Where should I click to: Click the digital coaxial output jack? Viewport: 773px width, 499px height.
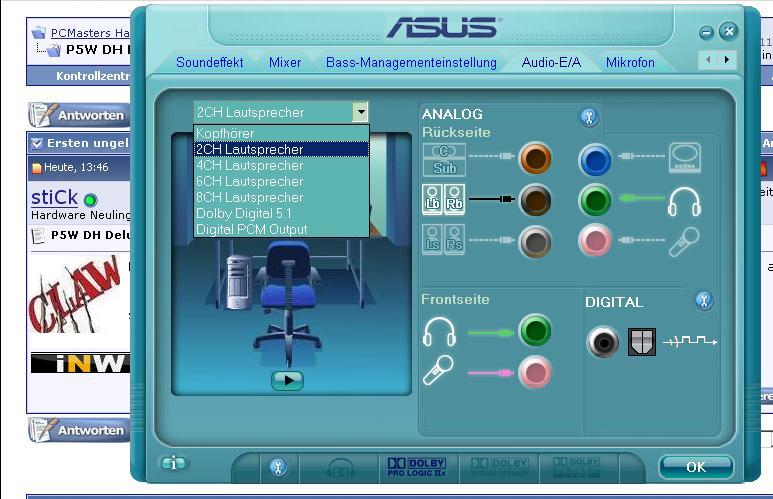[603, 341]
